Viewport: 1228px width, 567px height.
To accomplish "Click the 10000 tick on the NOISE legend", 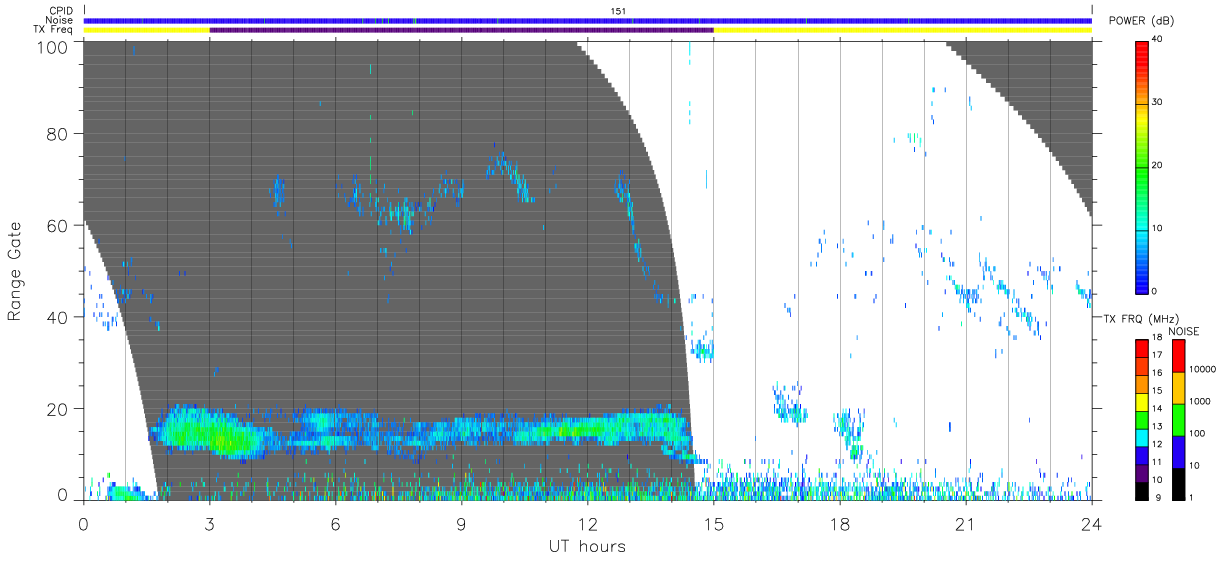I will pyautogui.click(x=1202, y=370).
